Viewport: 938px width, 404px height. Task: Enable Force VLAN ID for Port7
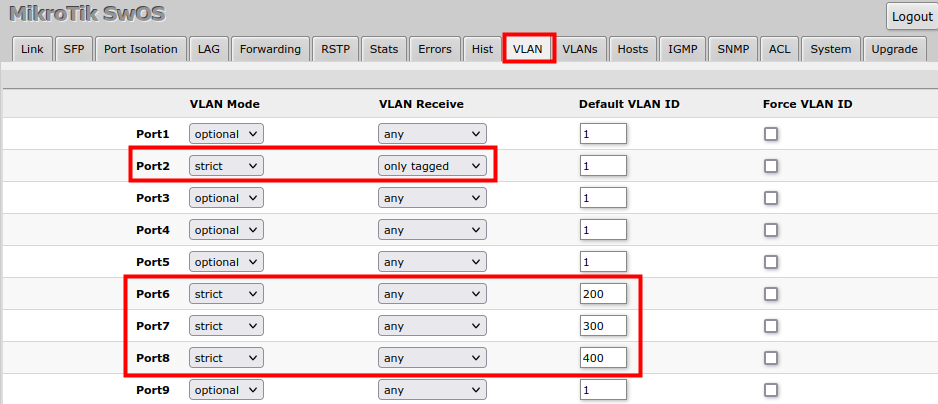(x=770, y=326)
